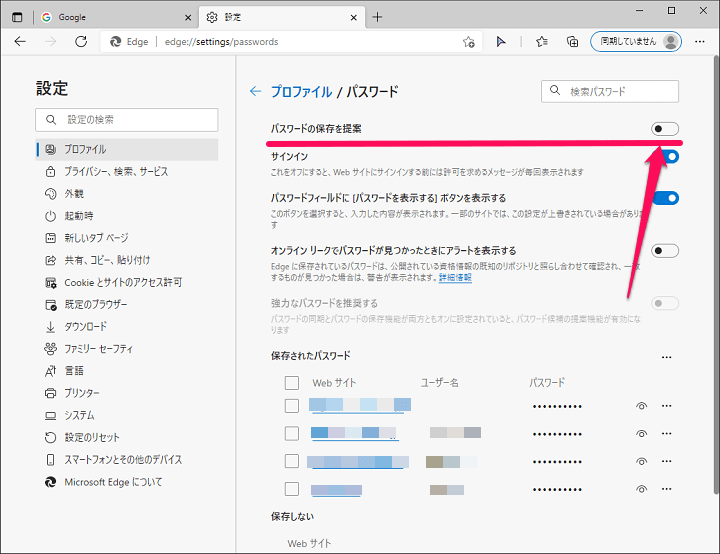
Task: Check the select-all checkbox beside Web サイト
Action: (x=292, y=383)
